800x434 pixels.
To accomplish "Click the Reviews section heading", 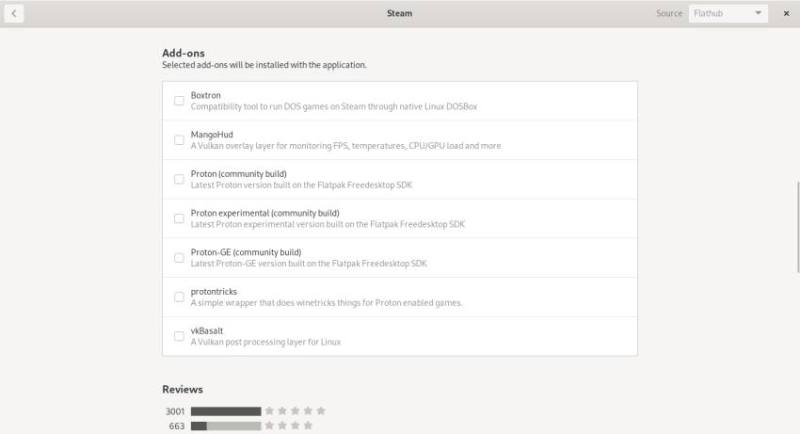I will pyautogui.click(x=183, y=389).
